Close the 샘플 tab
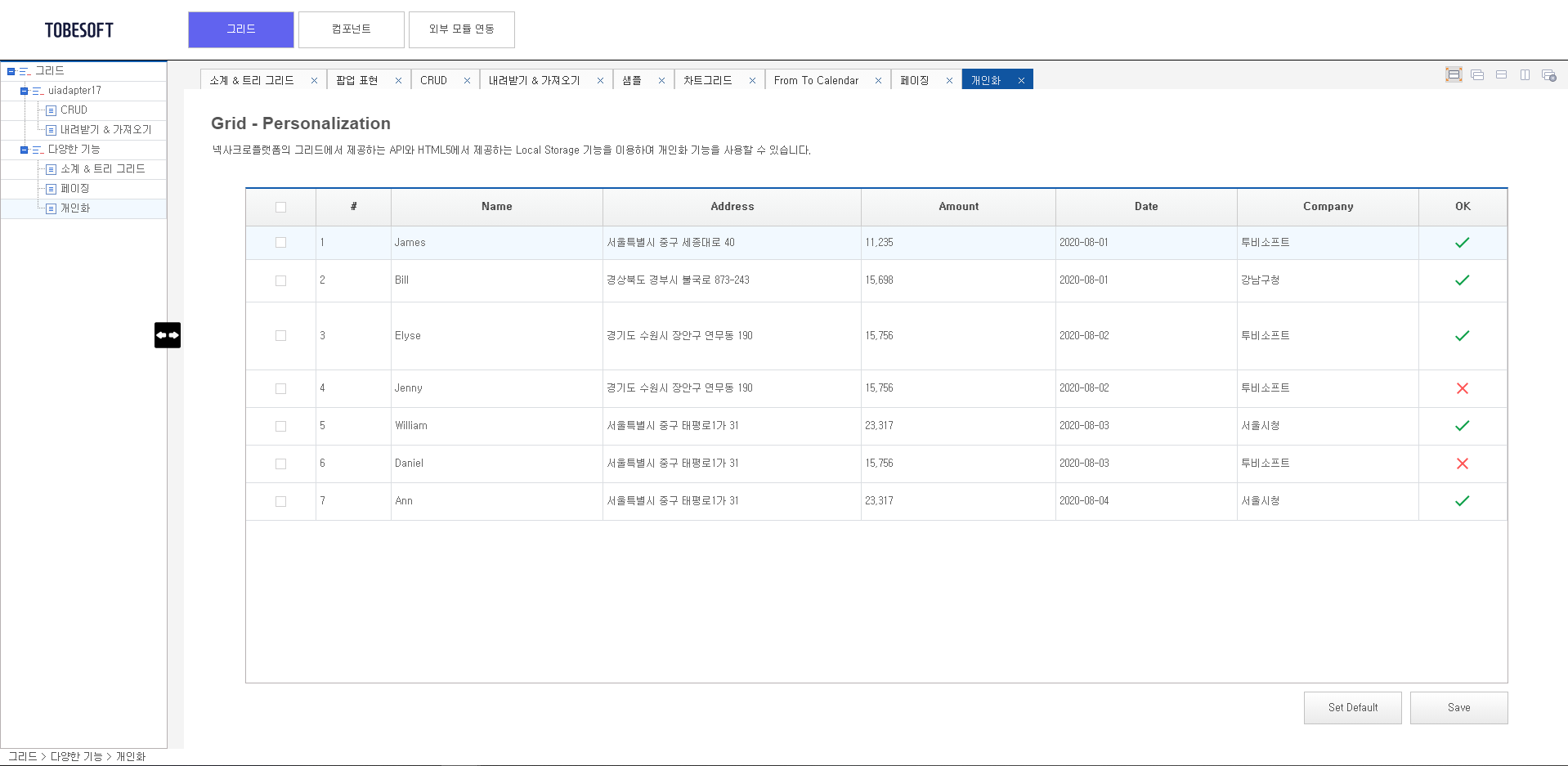 [x=662, y=79]
